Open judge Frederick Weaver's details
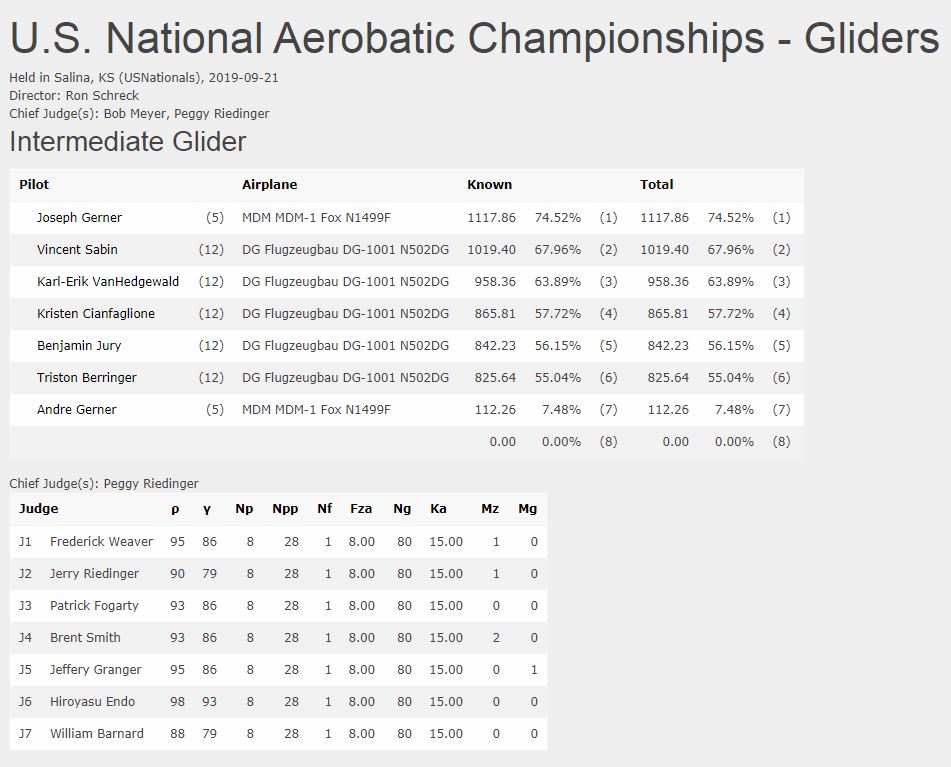The width and height of the screenshot is (951, 767). click(101, 542)
